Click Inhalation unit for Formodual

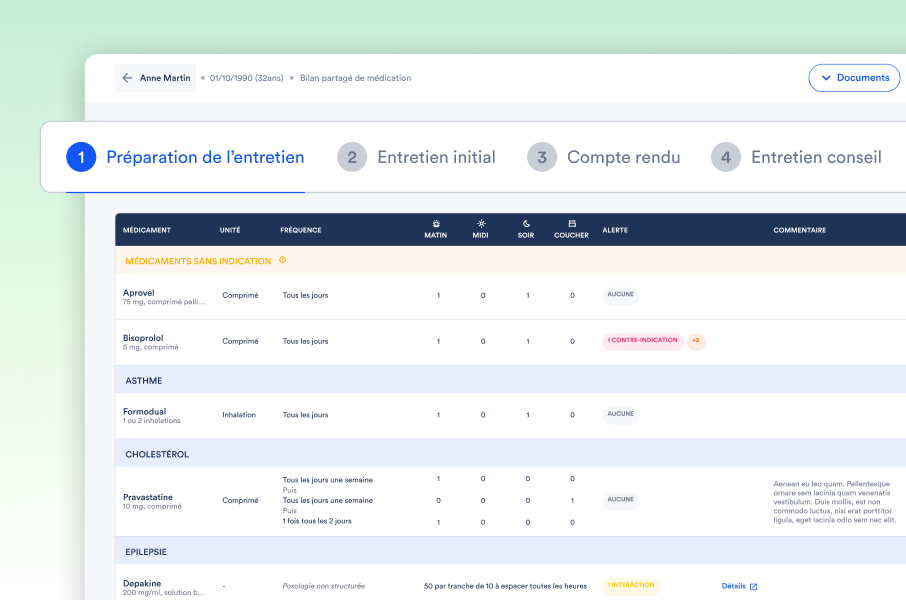[x=239, y=415]
